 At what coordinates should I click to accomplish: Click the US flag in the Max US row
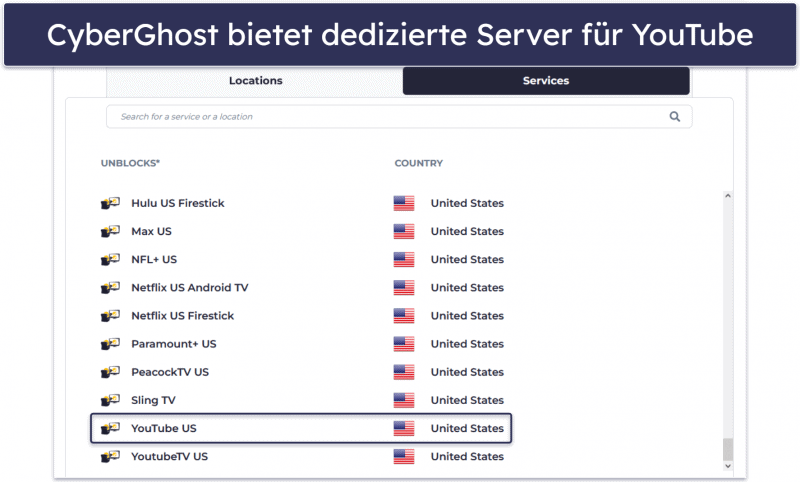tap(404, 231)
